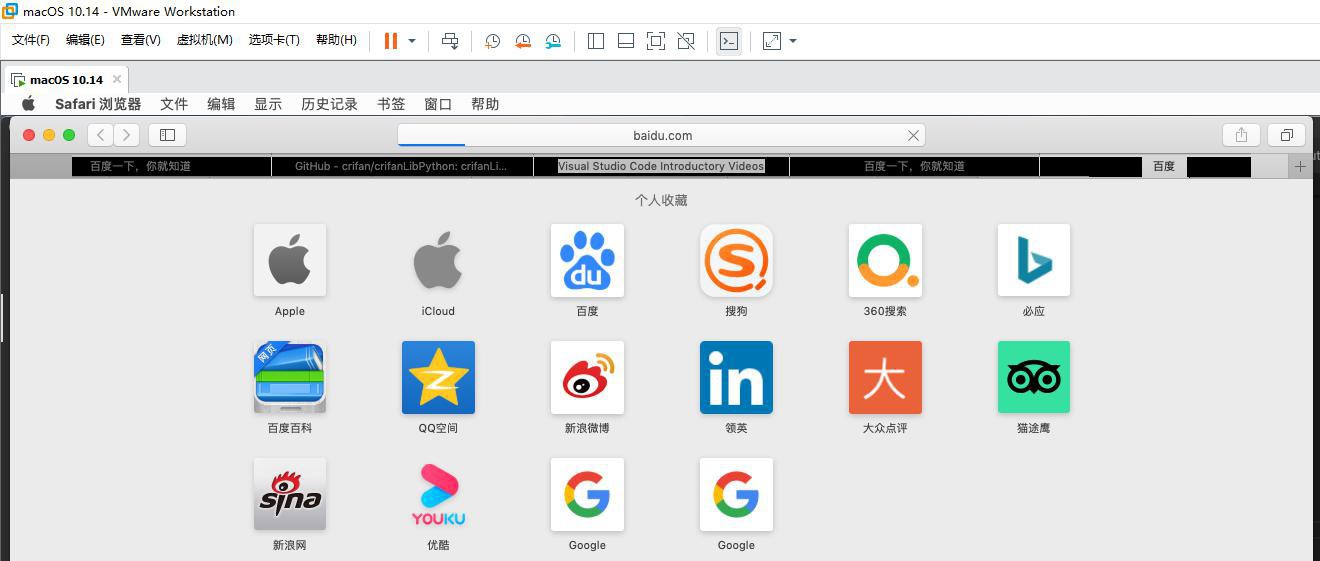Revert to the previous snapshot
The height and width of the screenshot is (561, 1320).
[522, 41]
